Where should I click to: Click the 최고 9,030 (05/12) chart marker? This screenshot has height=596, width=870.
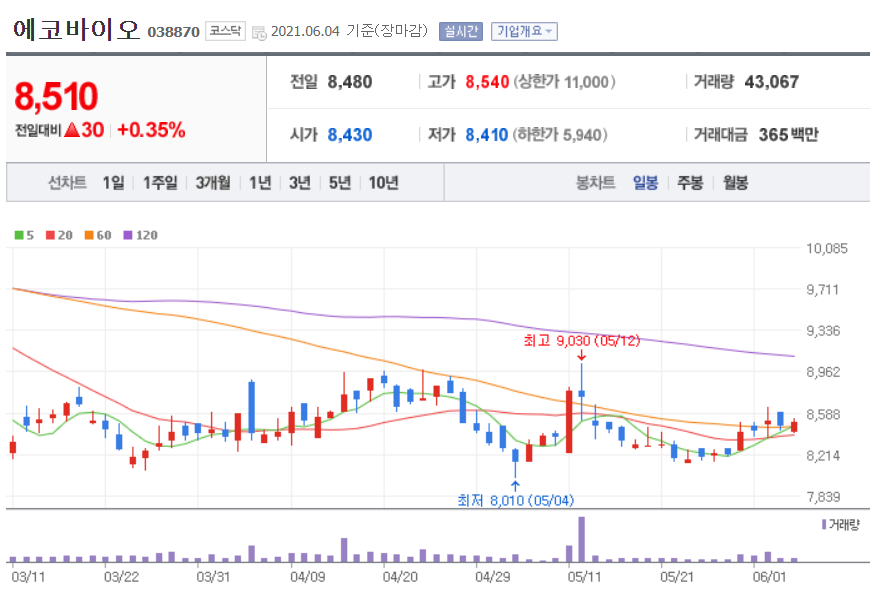(581, 340)
